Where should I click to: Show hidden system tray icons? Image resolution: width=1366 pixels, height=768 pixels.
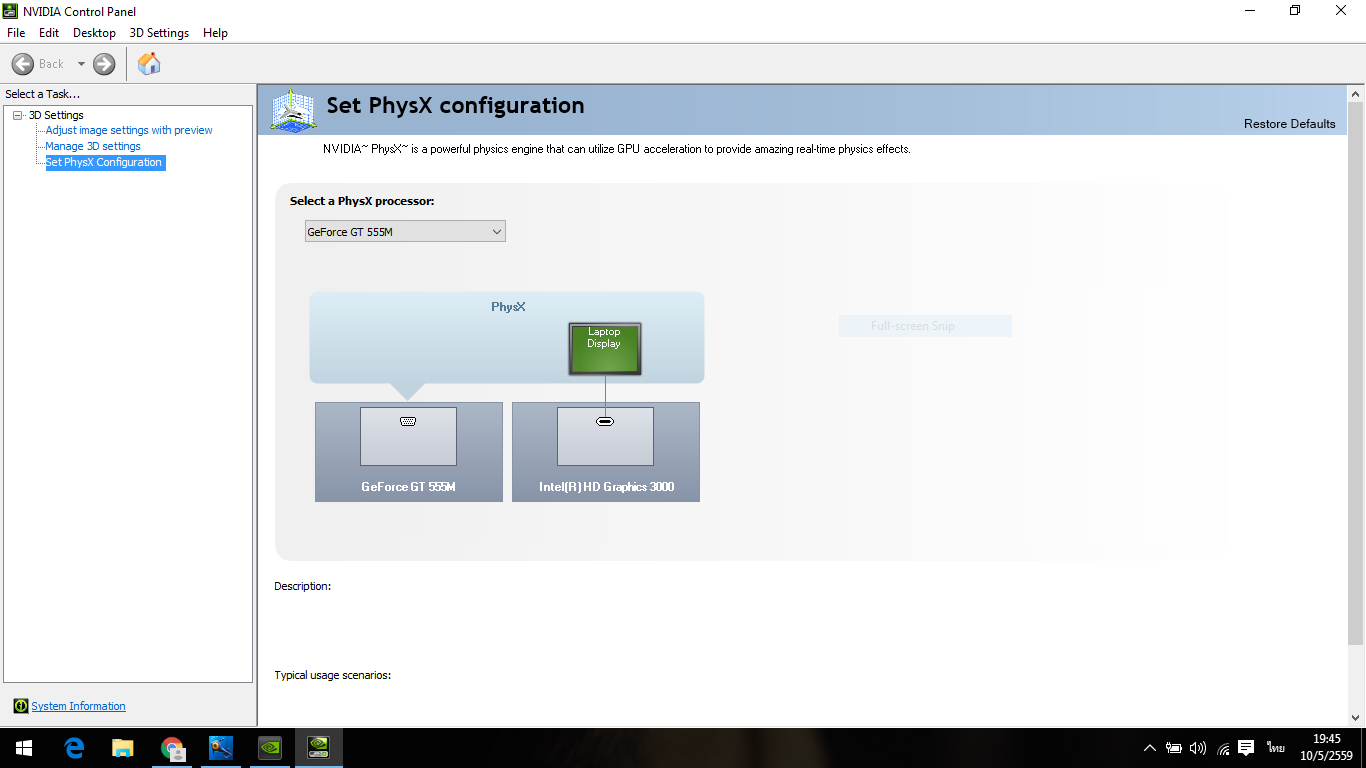click(x=1150, y=748)
